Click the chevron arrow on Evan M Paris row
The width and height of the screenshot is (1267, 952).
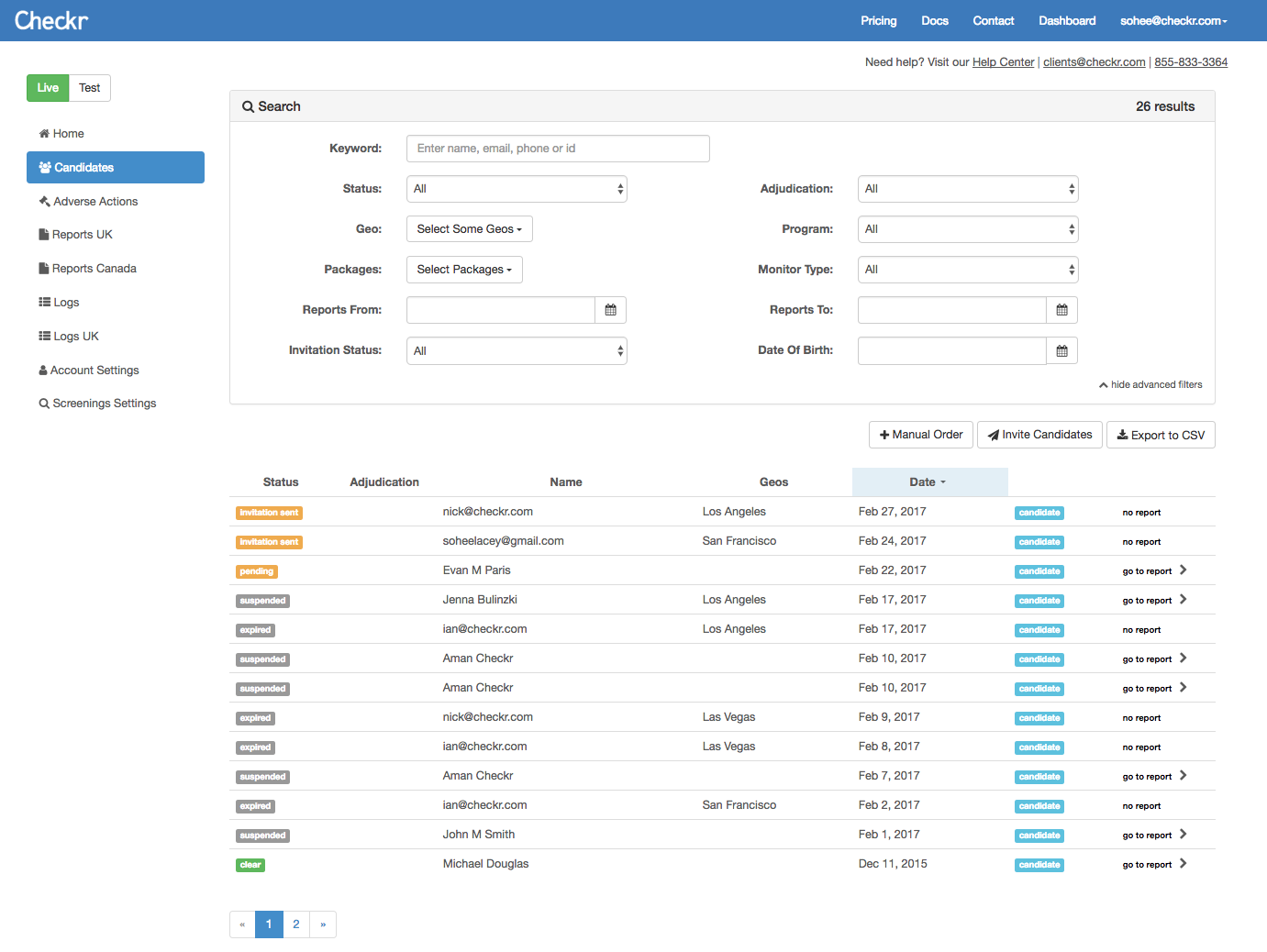[x=1184, y=570]
